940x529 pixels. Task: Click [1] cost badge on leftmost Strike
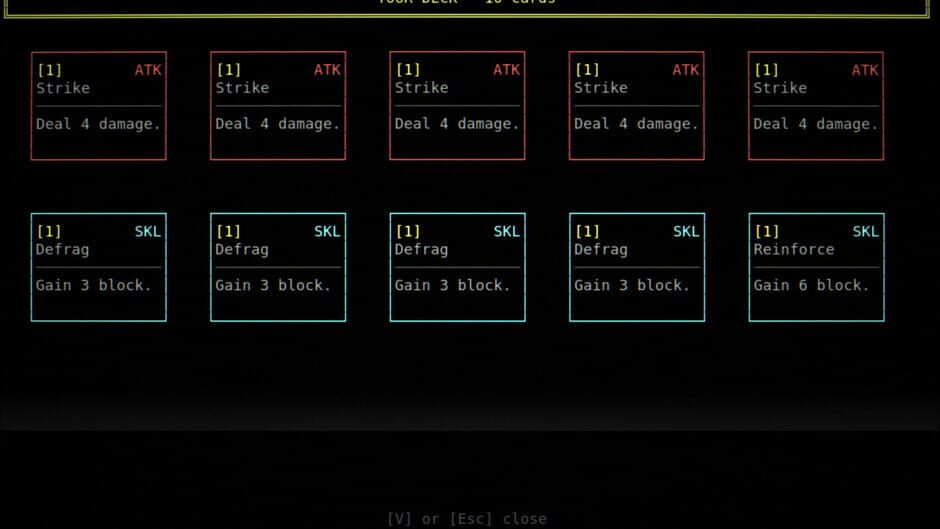pyautogui.click(x=49, y=70)
